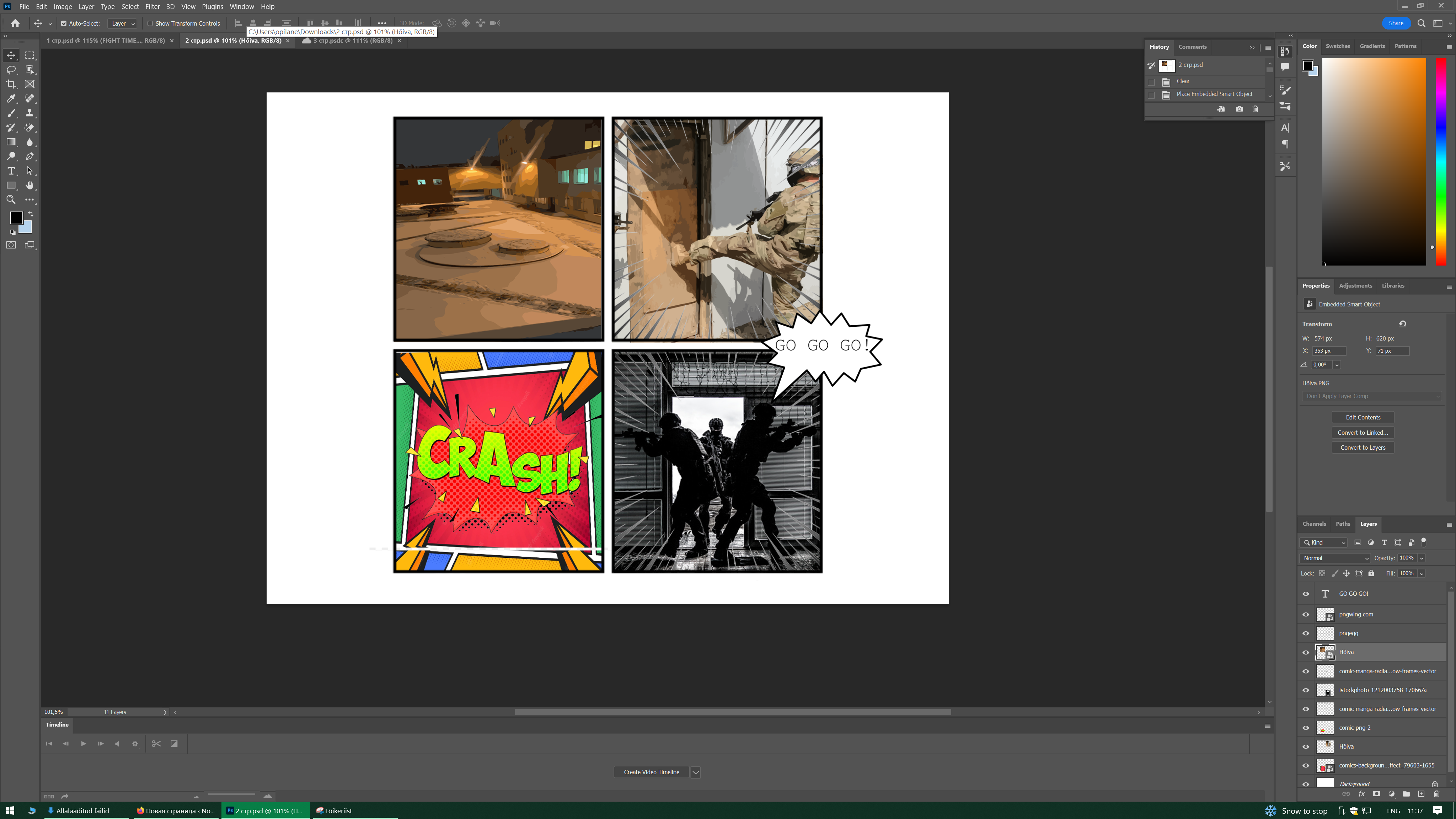Image resolution: width=1456 pixels, height=819 pixels.
Task: Click Convert to Linked button
Action: coord(1363,432)
